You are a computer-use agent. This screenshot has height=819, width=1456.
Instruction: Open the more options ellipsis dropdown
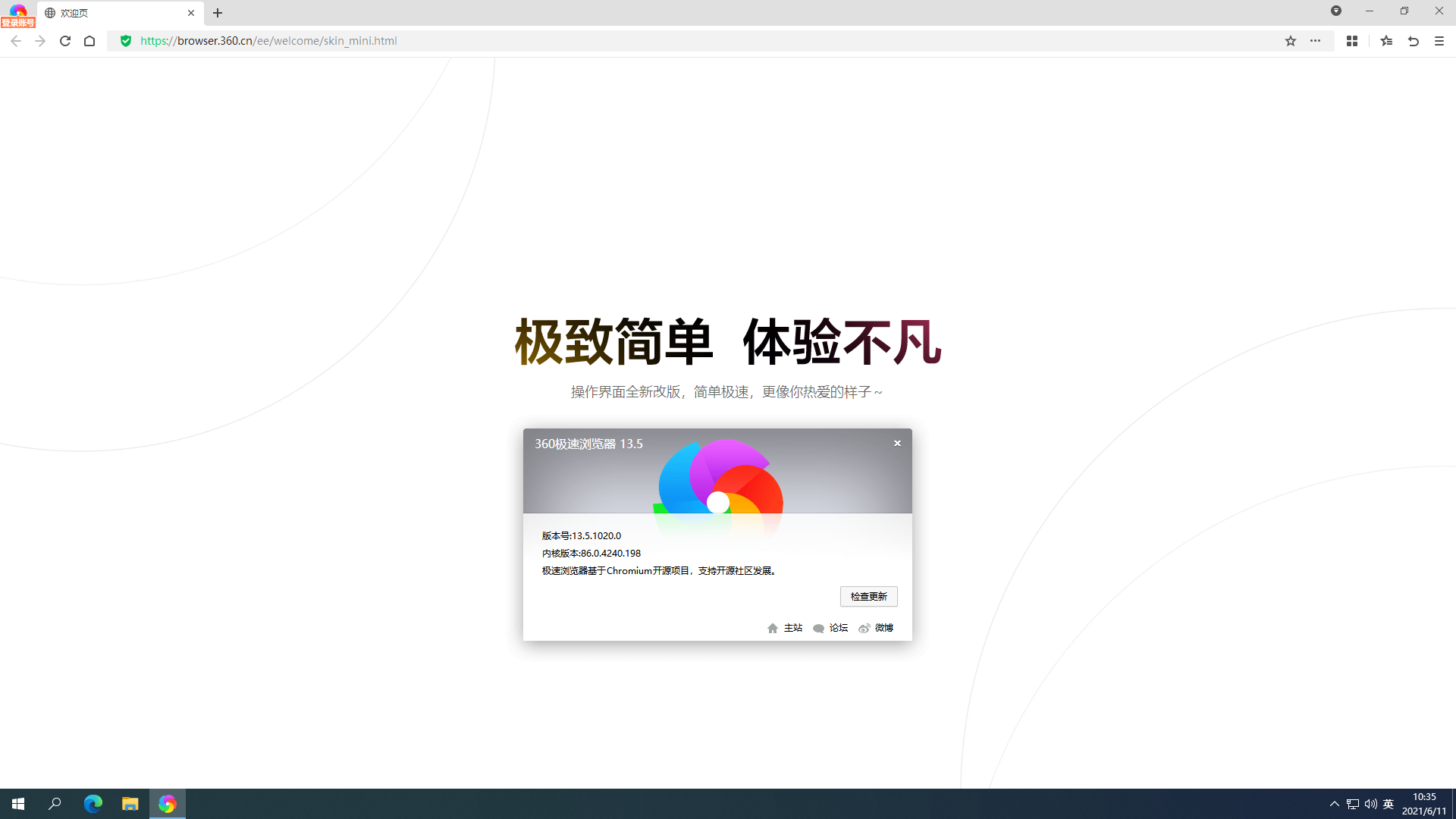(1316, 41)
